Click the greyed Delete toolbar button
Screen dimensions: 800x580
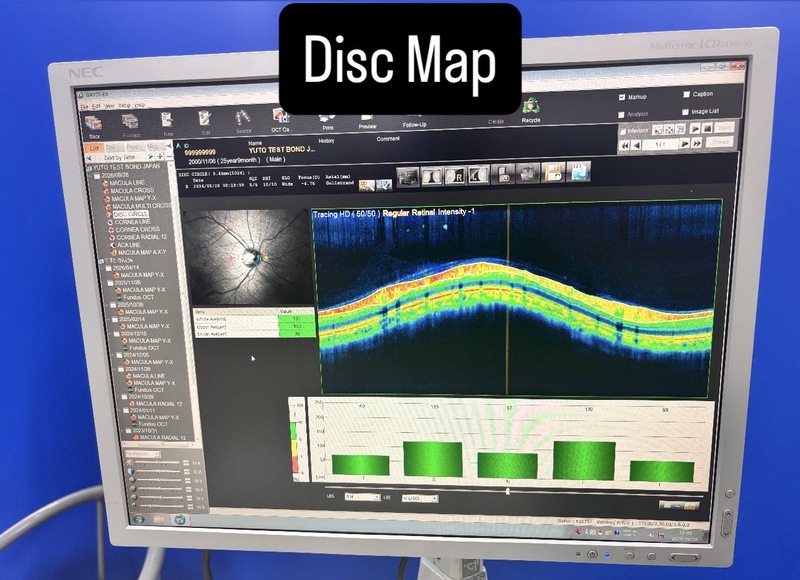pos(495,121)
